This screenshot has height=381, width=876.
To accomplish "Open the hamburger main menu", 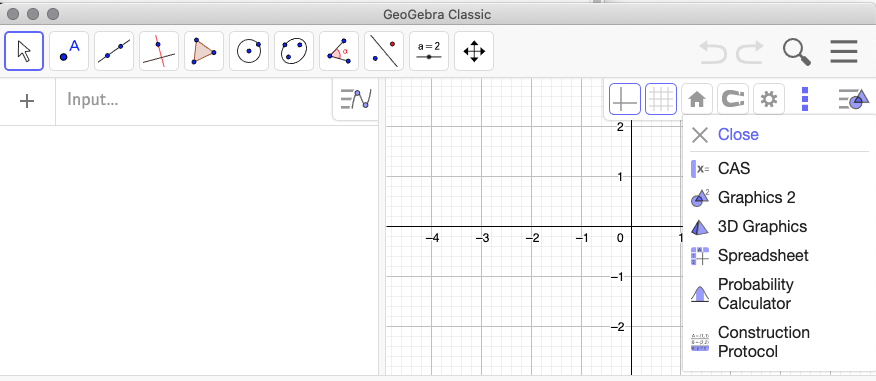I will click(x=844, y=51).
